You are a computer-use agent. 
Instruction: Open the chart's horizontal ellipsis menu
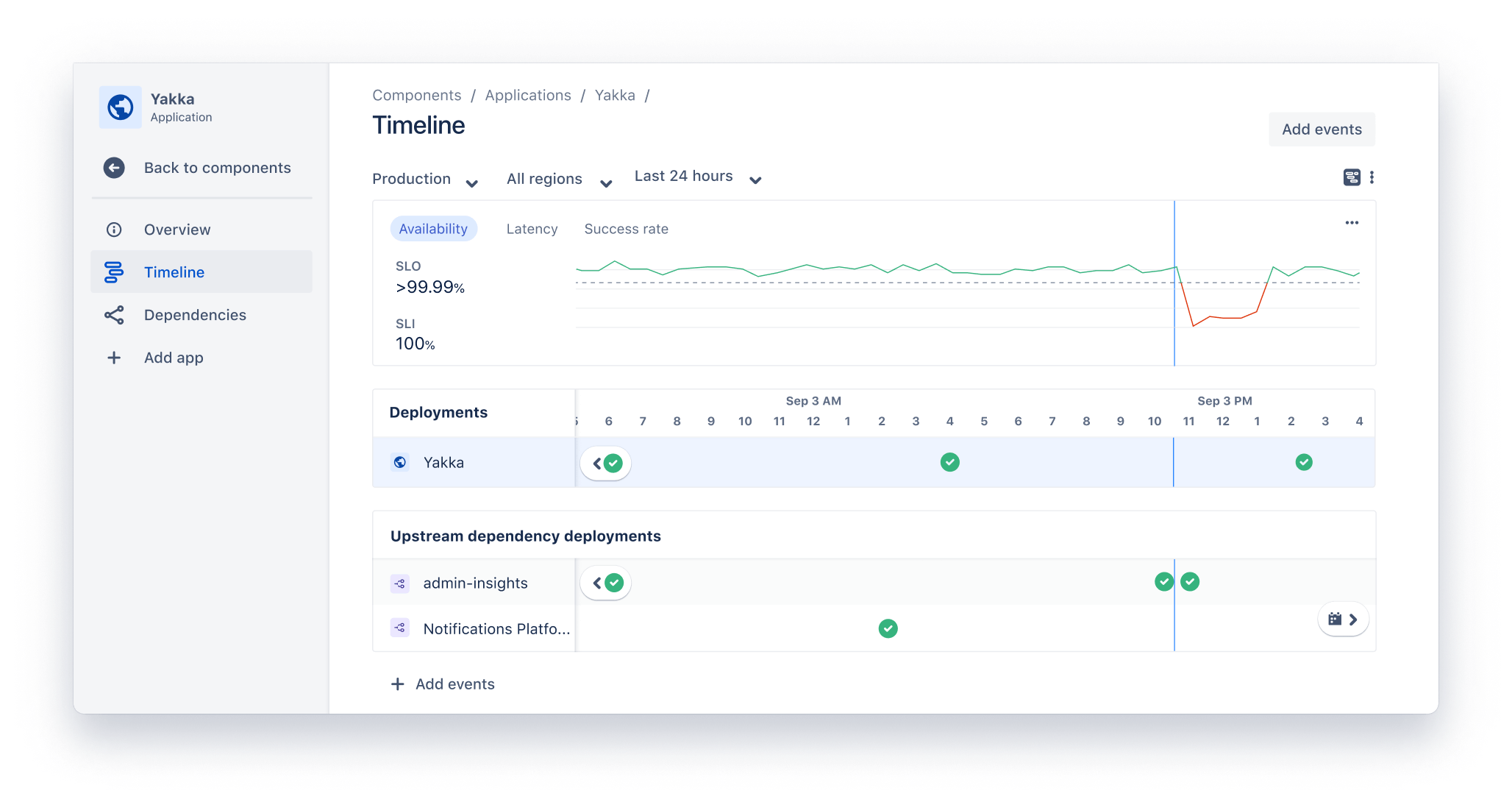point(1352,223)
